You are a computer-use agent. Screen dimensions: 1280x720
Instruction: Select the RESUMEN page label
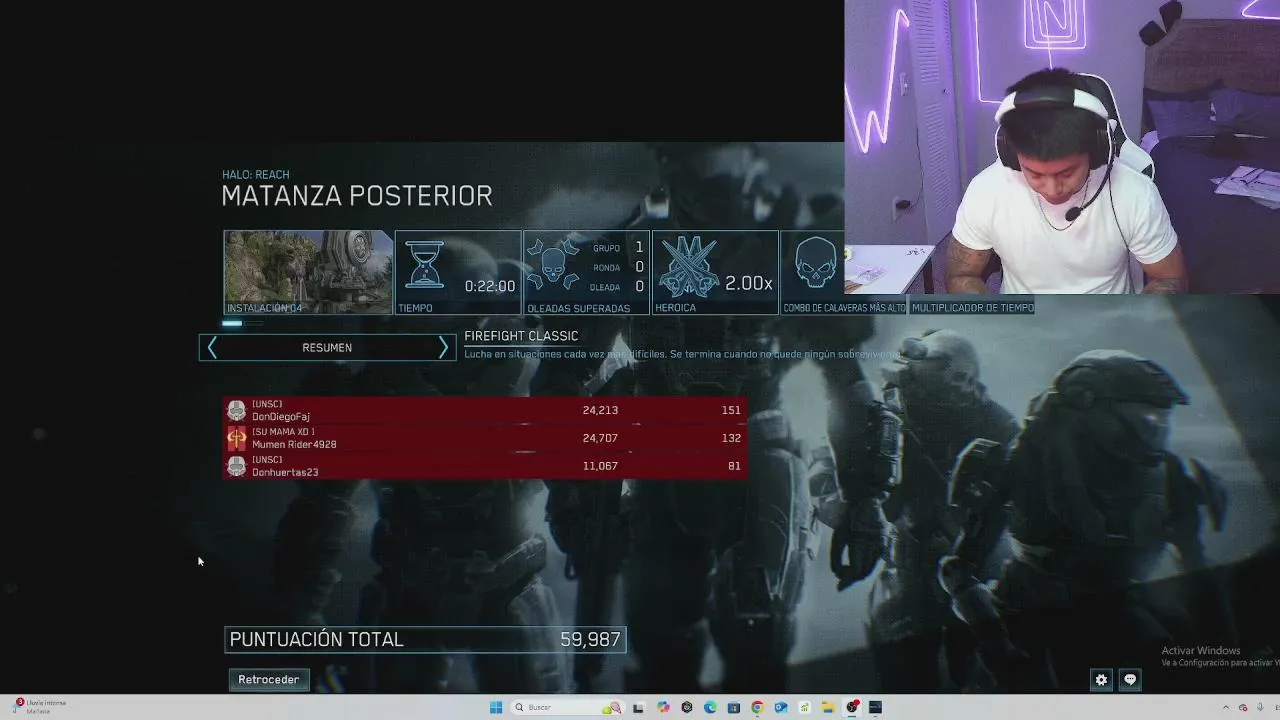tap(327, 348)
